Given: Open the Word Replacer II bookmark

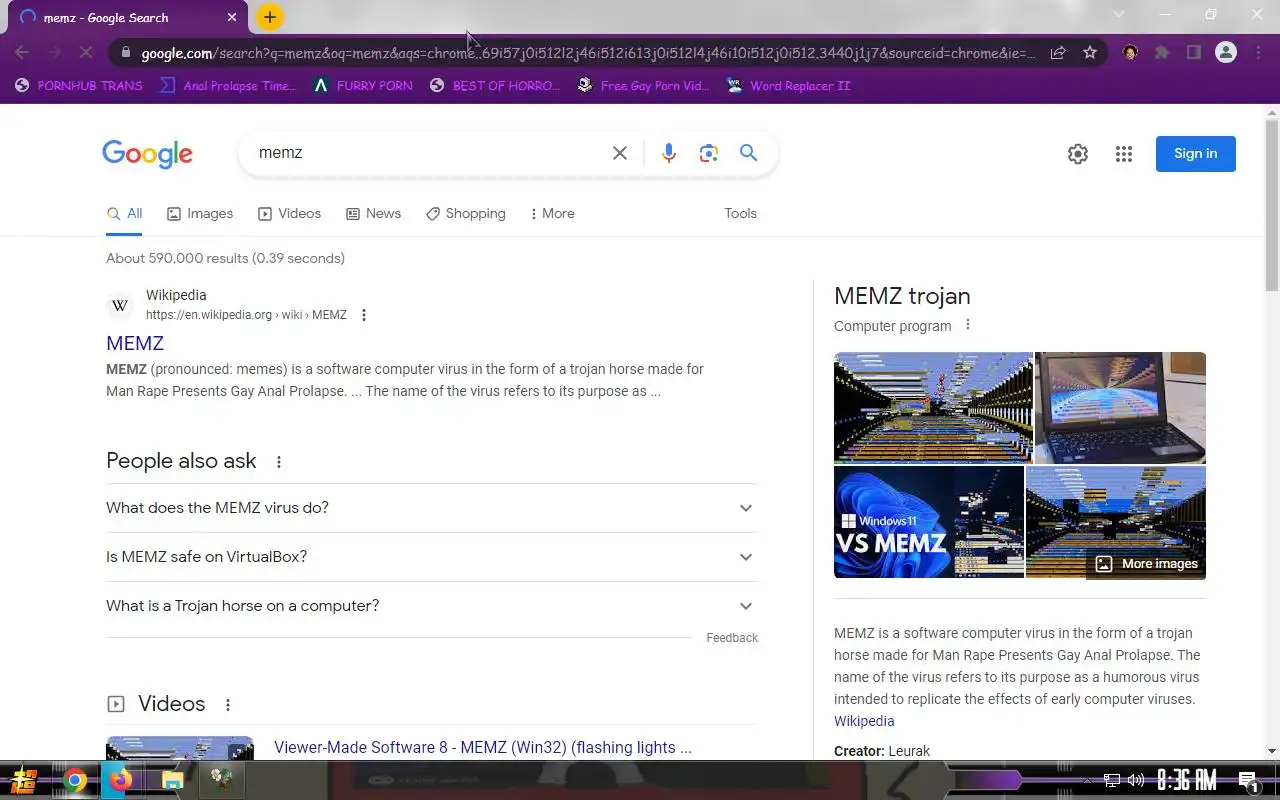Looking at the screenshot, I should click(789, 86).
